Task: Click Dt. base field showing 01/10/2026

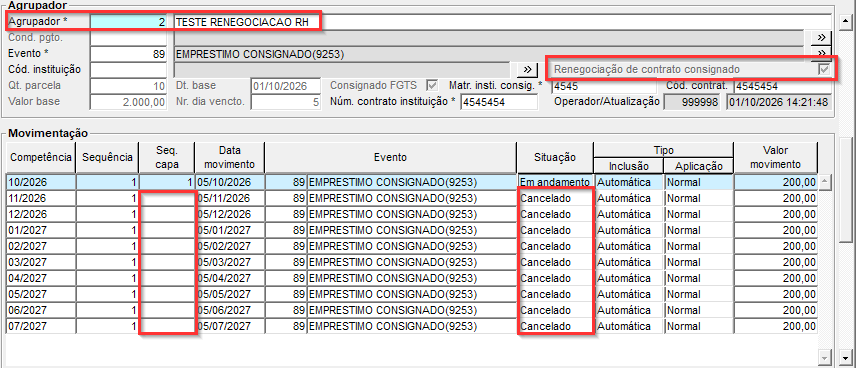Action: (286, 86)
